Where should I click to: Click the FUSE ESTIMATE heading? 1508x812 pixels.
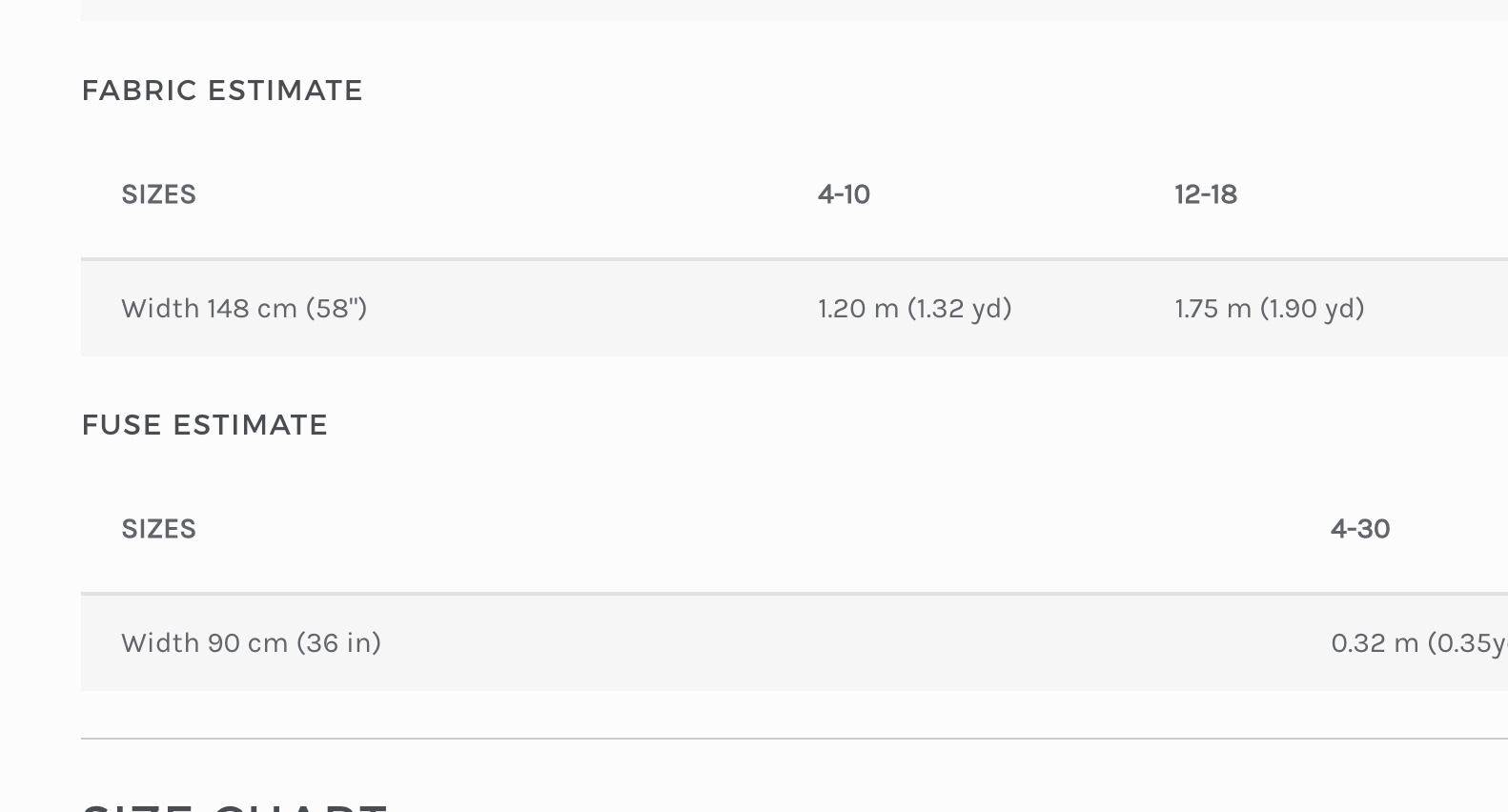(205, 425)
